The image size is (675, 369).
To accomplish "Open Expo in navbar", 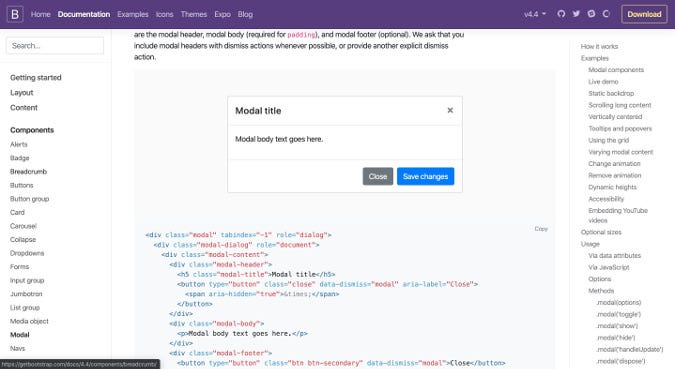I will 223,14.
